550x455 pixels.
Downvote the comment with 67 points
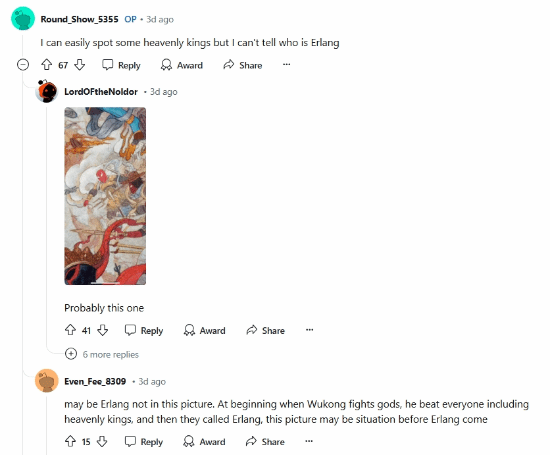80,65
